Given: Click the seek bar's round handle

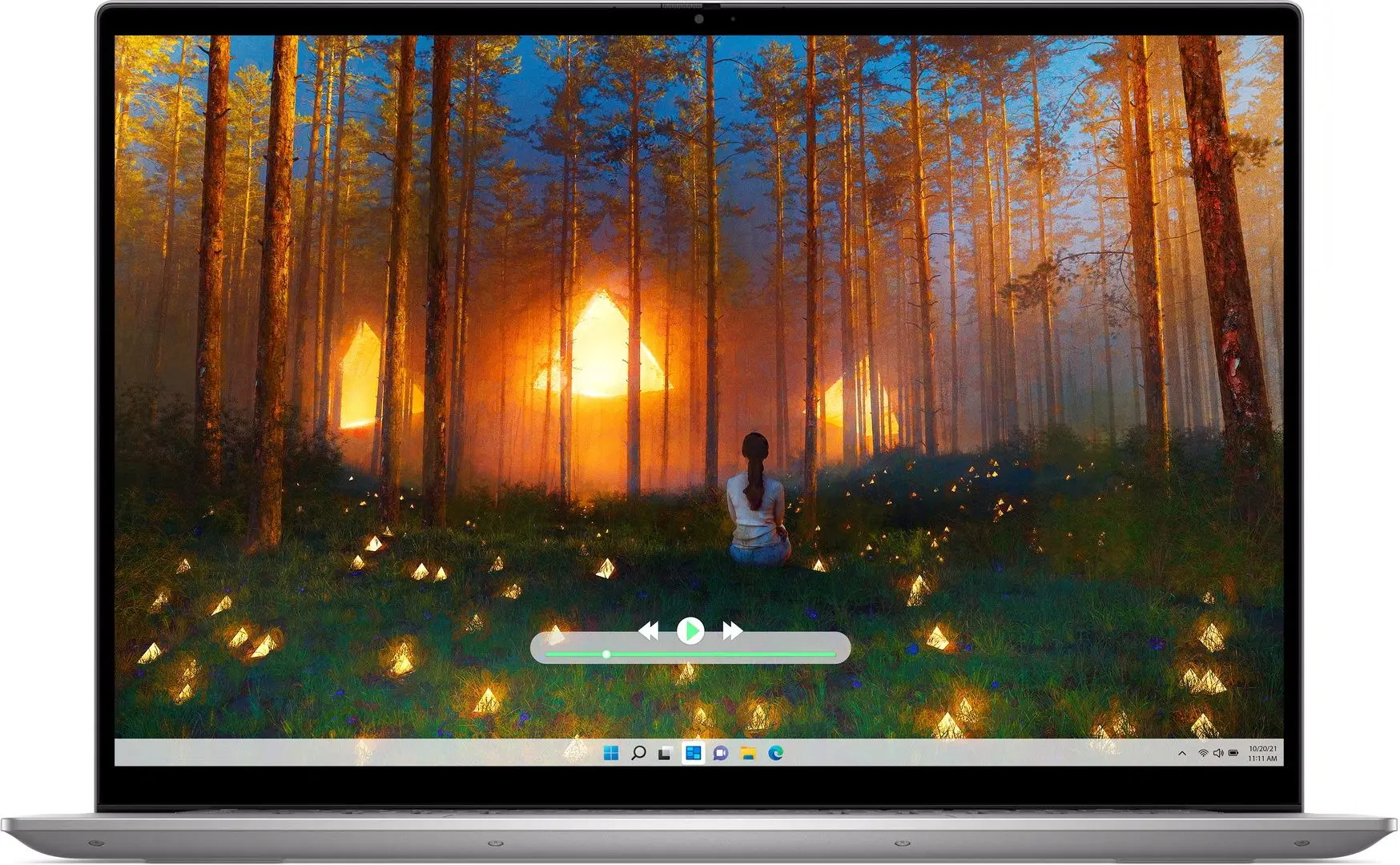Looking at the screenshot, I should (x=606, y=654).
